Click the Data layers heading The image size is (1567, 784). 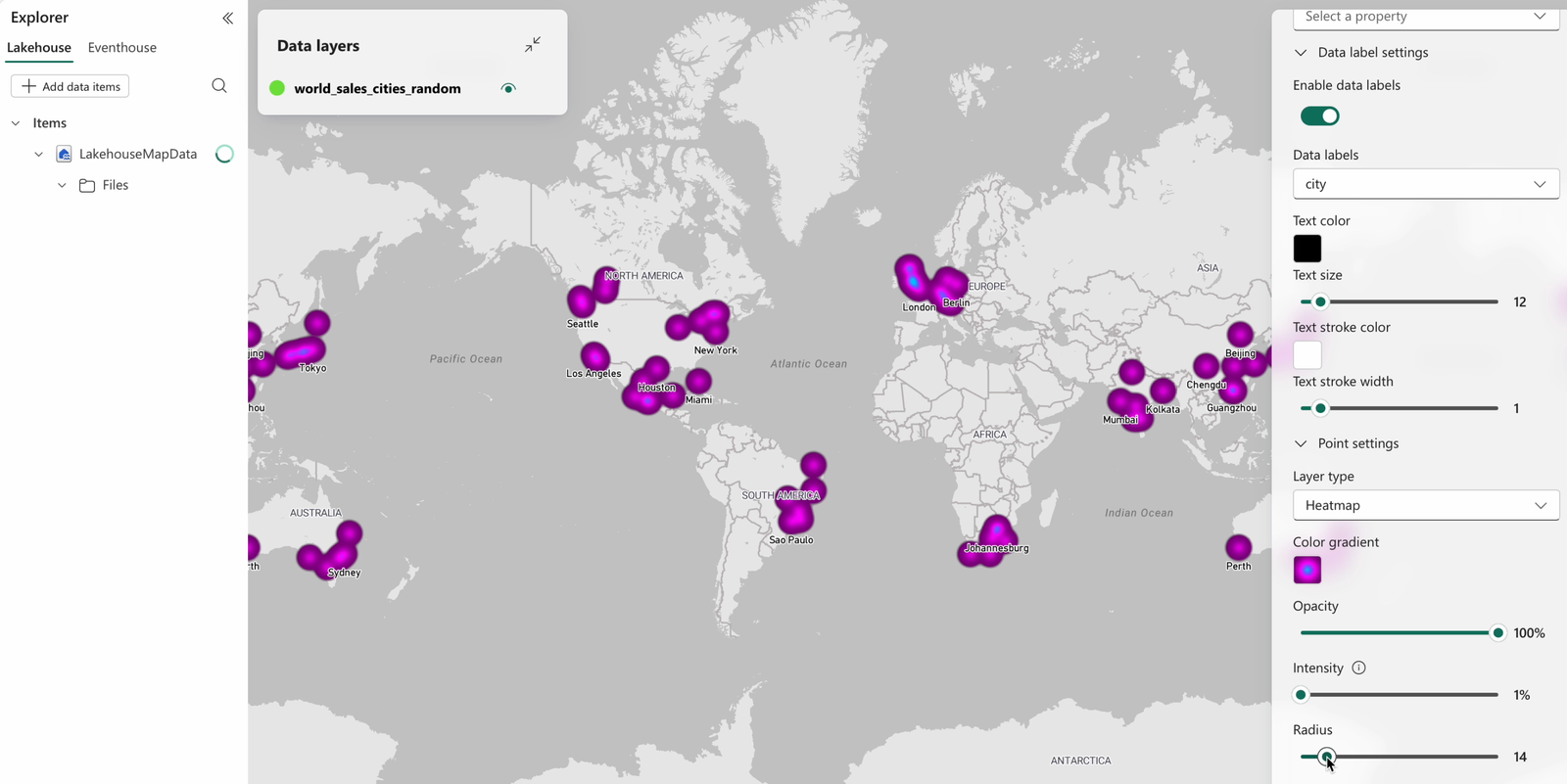[x=318, y=46]
